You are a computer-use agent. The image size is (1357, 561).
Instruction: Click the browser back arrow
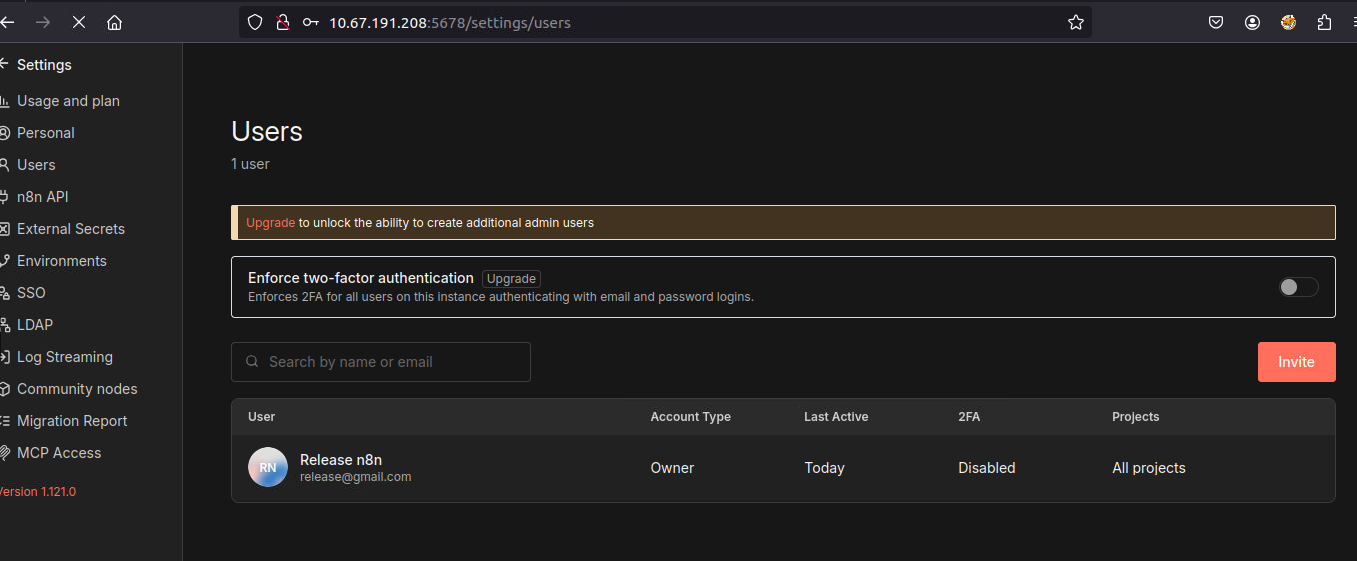(7, 22)
